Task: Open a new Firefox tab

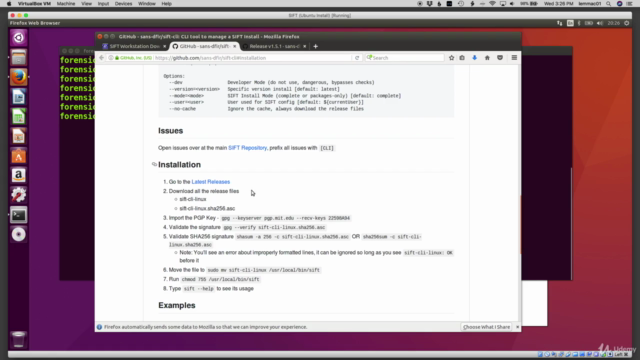Action: pyautogui.click(x=316, y=47)
